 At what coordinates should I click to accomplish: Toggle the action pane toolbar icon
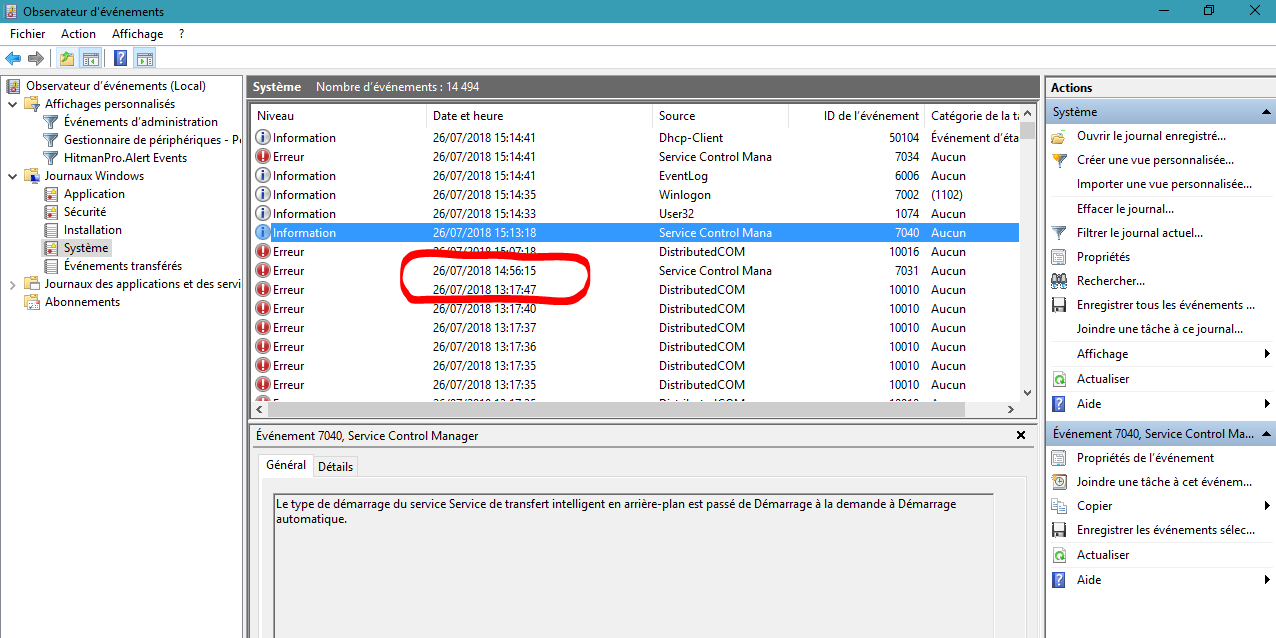click(x=144, y=58)
